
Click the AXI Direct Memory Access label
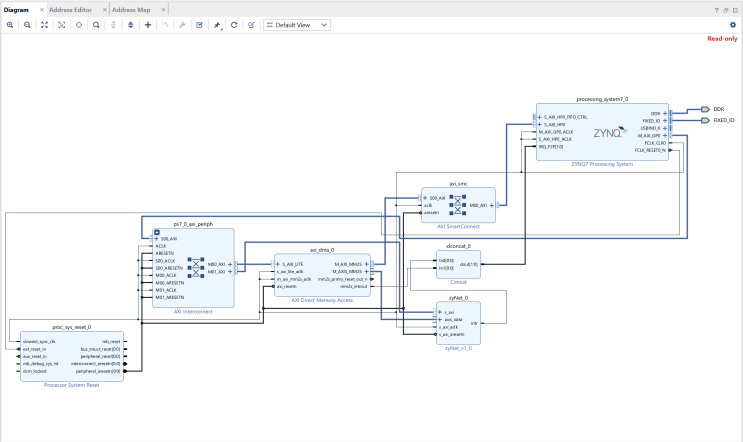point(322,300)
